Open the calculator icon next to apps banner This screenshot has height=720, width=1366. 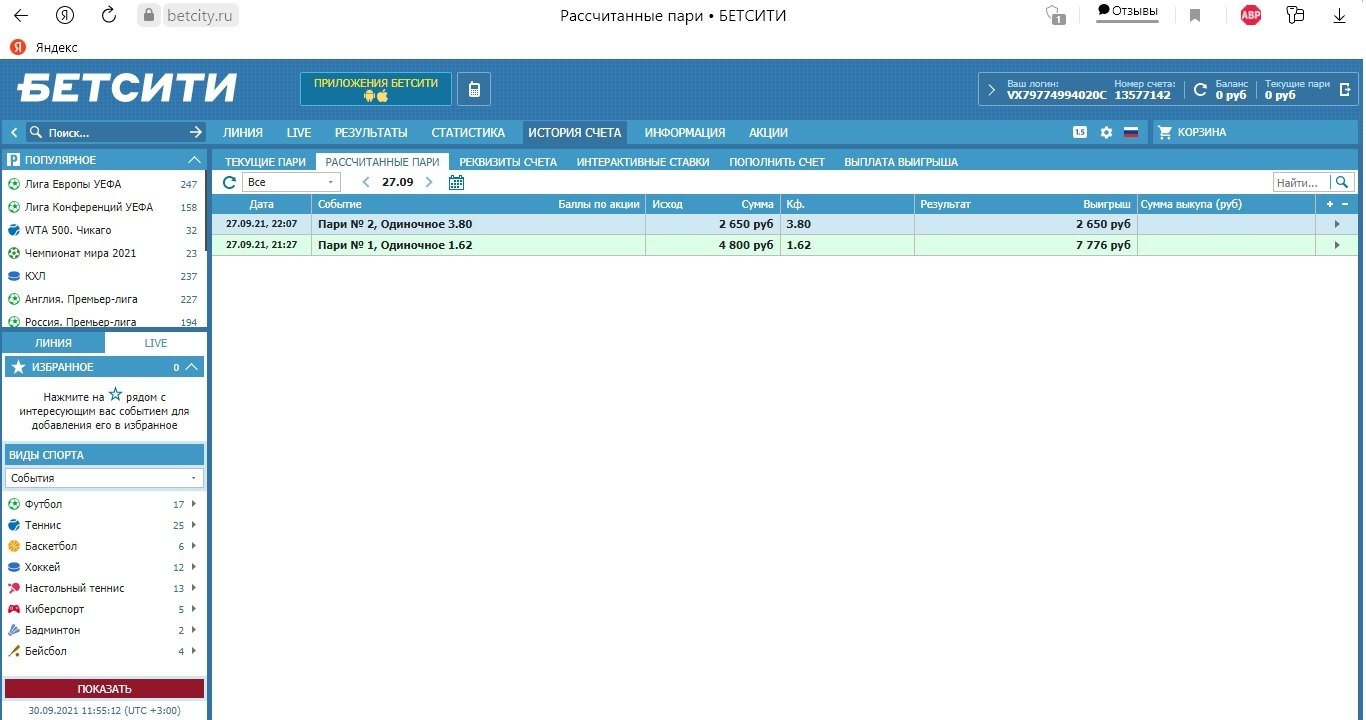pos(474,90)
